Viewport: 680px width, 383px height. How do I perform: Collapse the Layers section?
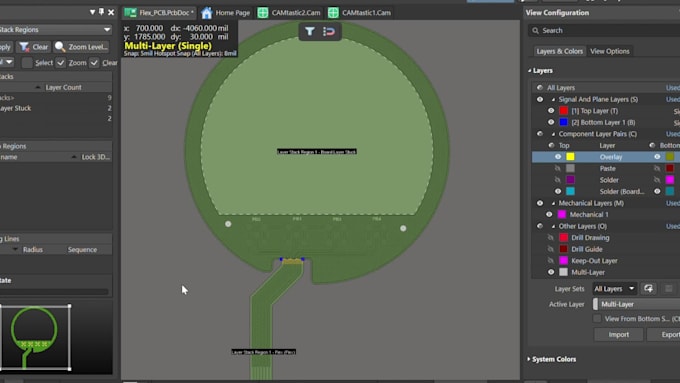[530, 70]
